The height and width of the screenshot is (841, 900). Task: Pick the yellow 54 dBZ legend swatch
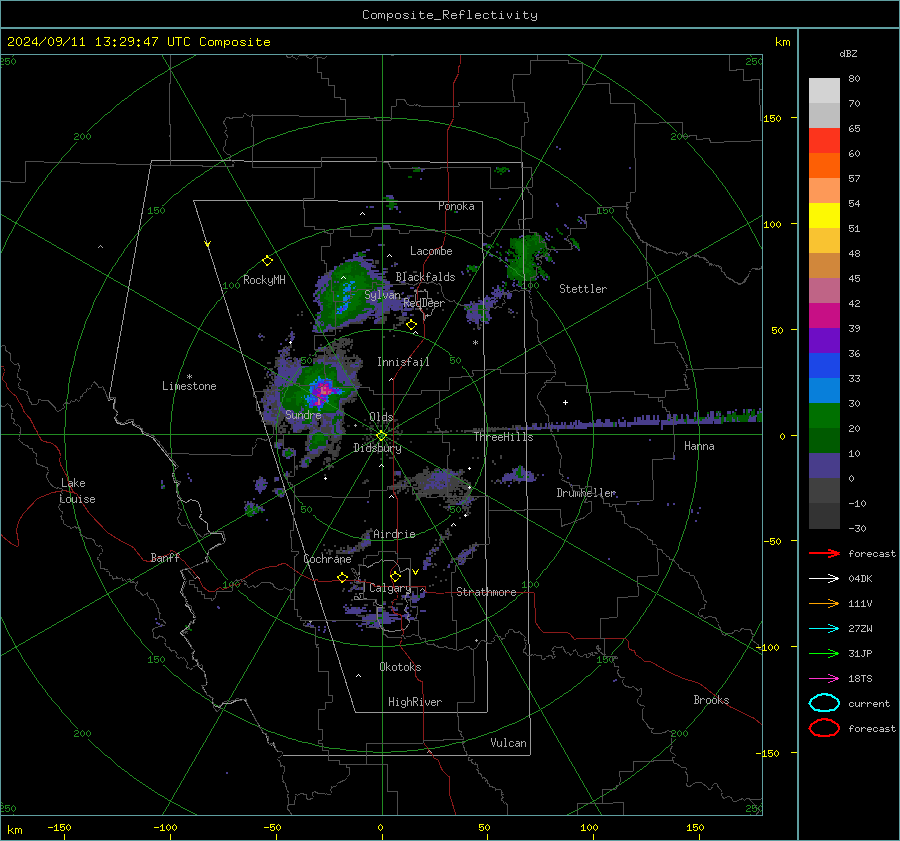tap(824, 215)
